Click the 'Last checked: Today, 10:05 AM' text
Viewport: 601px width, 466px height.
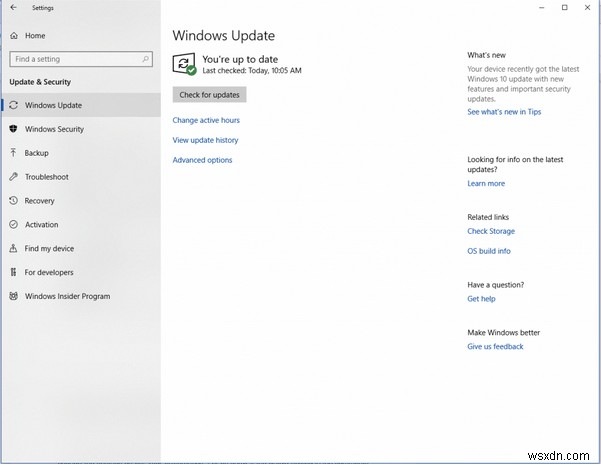click(252, 71)
